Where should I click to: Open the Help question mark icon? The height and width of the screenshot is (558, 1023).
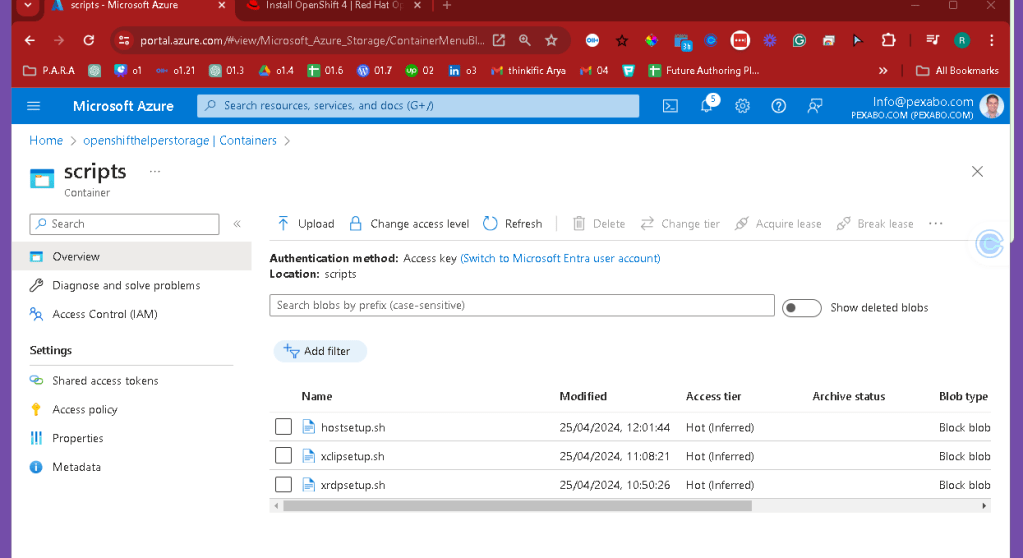point(778,106)
